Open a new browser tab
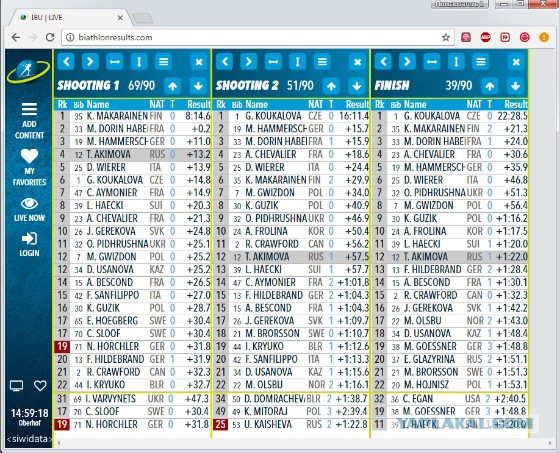The width and height of the screenshot is (559, 453). (142, 18)
